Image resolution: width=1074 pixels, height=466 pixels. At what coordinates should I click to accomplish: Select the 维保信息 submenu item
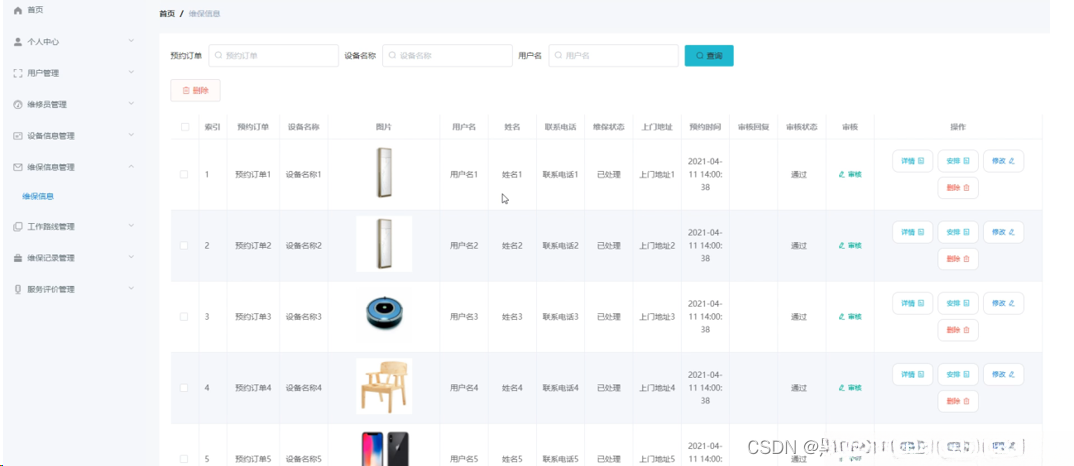click(73, 197)
